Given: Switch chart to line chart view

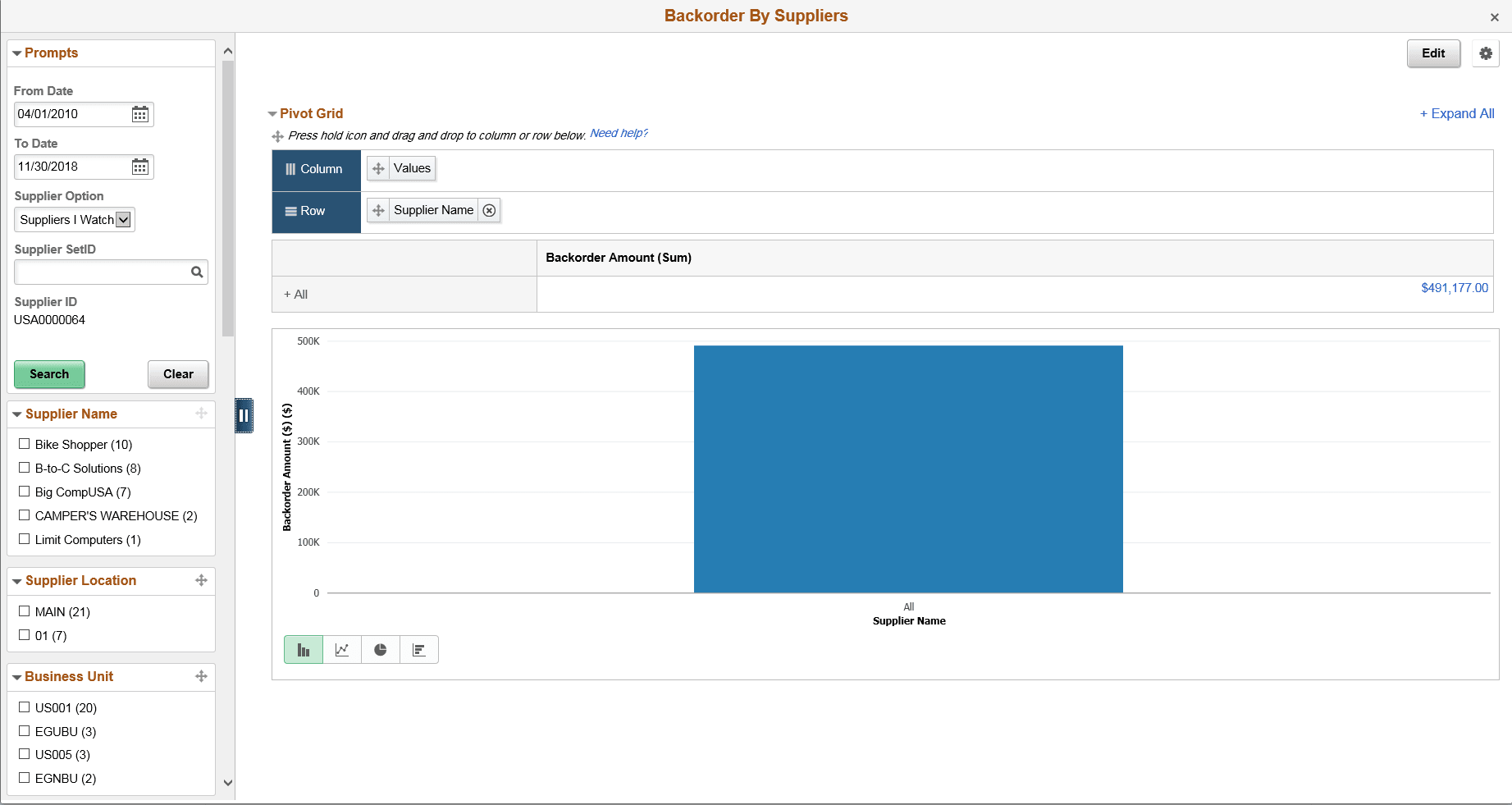Looking at the screenshot, I should tap(341, 649).
